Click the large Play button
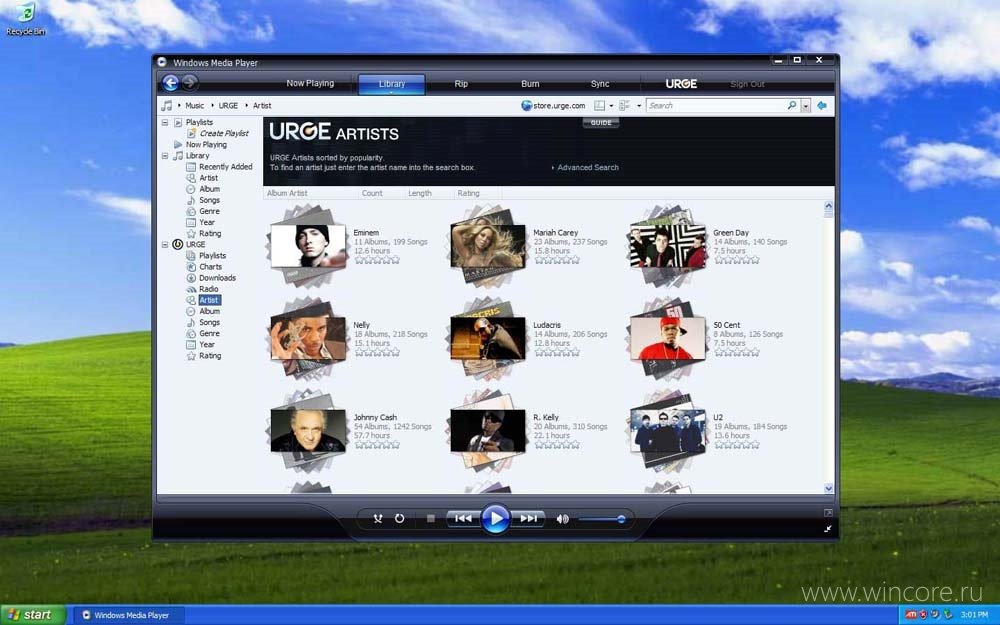This screenshot has width=1000, height=625. click(x=496, y=518)
